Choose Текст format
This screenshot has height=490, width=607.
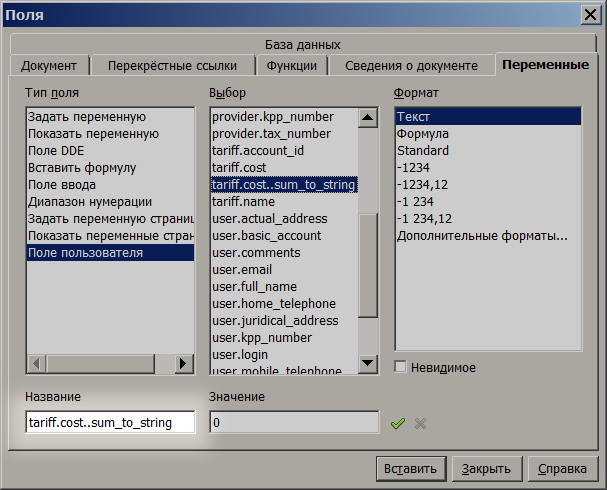click(x=488, y=117)
